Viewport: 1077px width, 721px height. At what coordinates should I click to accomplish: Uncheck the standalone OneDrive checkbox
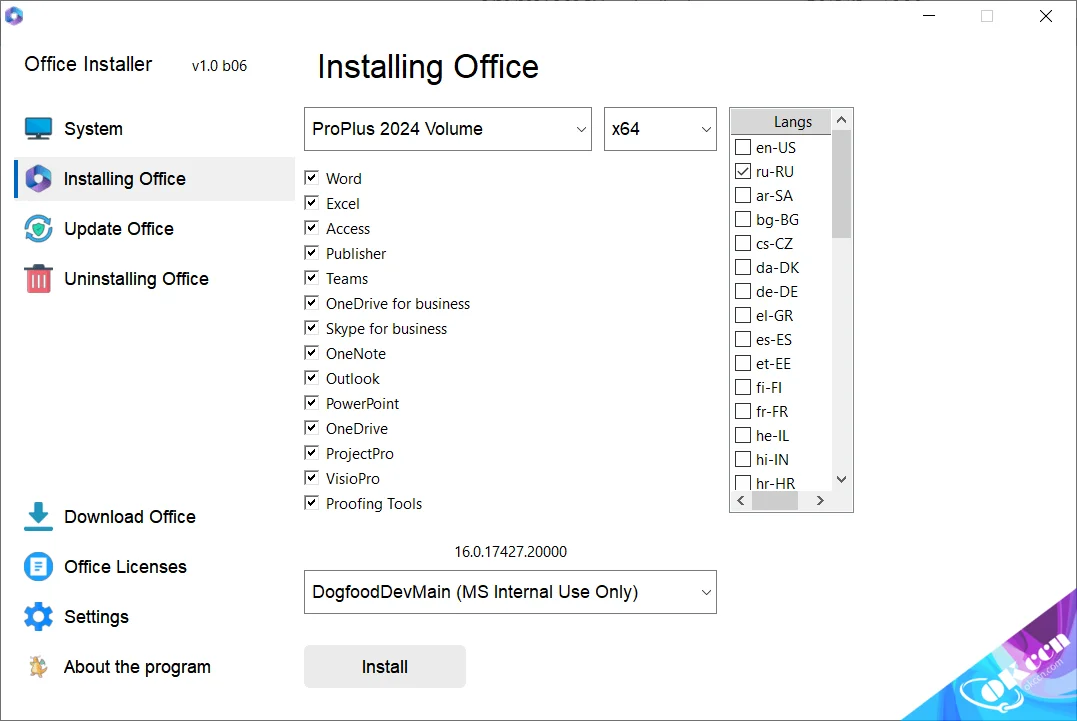pyautogui.click(x=312, y=428)
